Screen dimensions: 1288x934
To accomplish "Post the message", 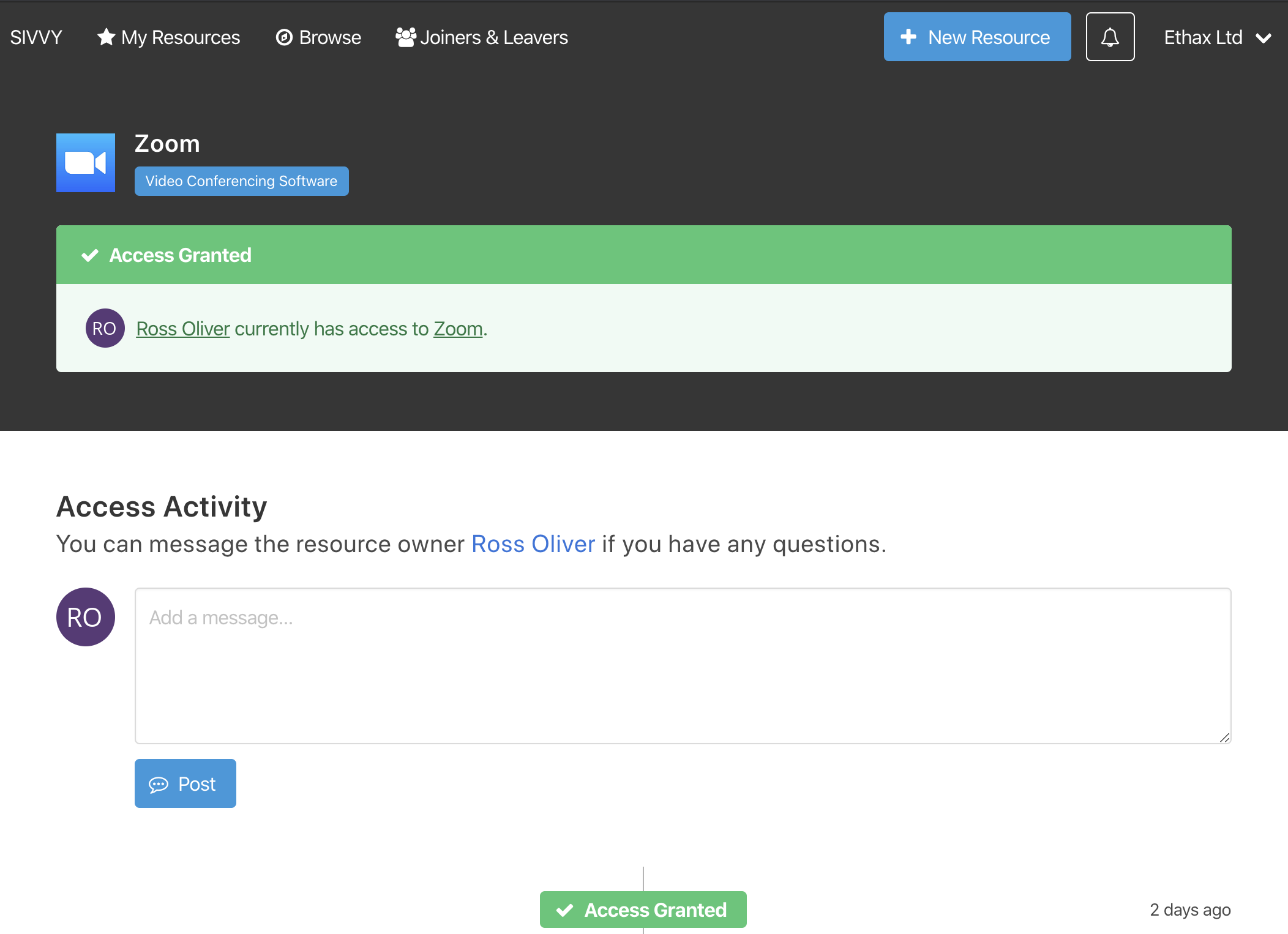I will pyautogui.click(x=185, y=783).
